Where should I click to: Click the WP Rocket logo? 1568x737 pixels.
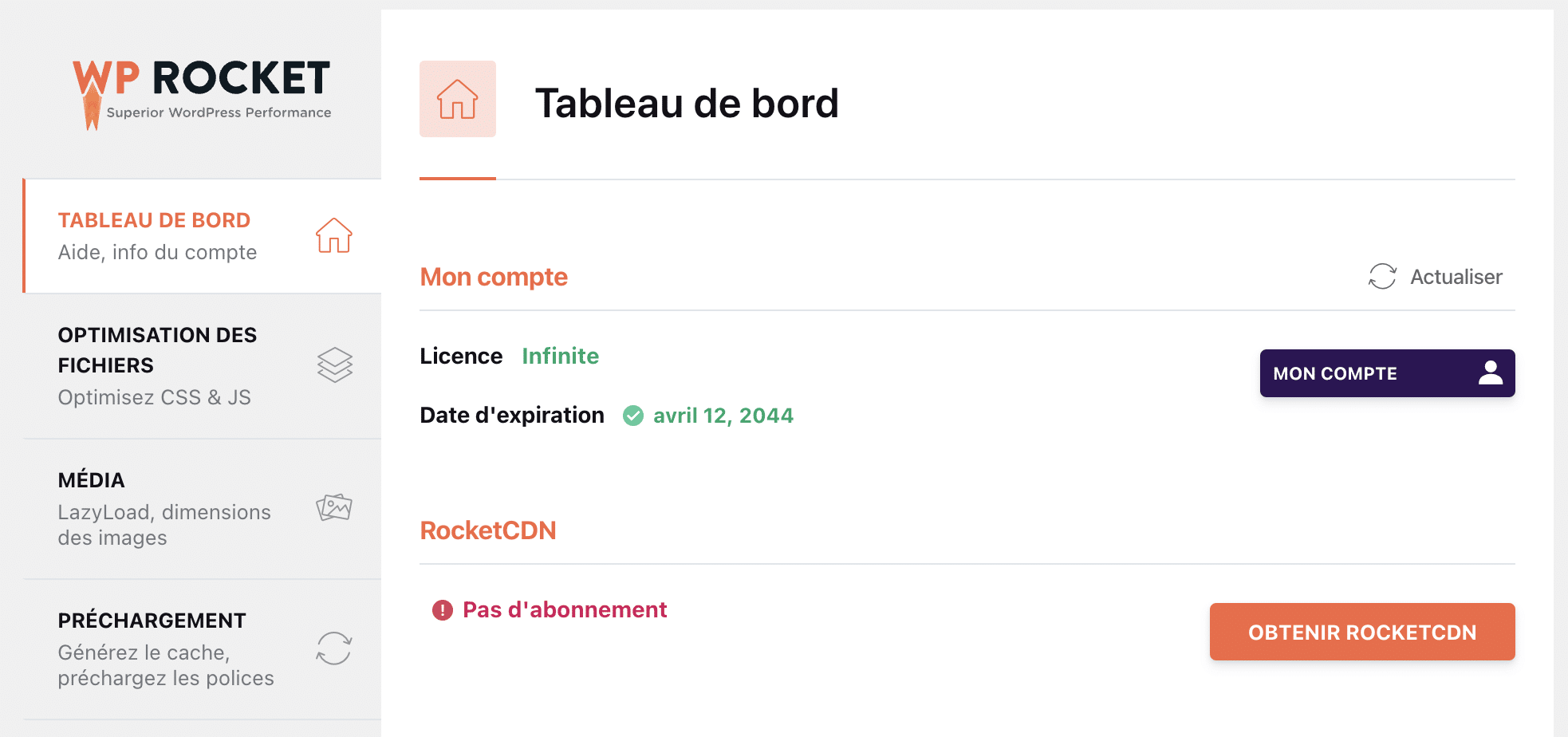pyautogui.click(x=202, y=93)
